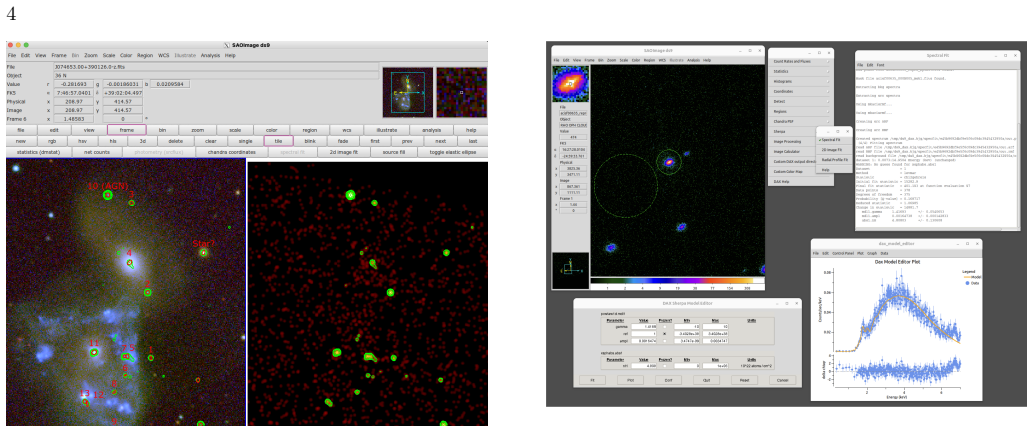Viewport: 1033px width, 426px height.
Task: Go to the 'next' frame button
Action: 440,141
